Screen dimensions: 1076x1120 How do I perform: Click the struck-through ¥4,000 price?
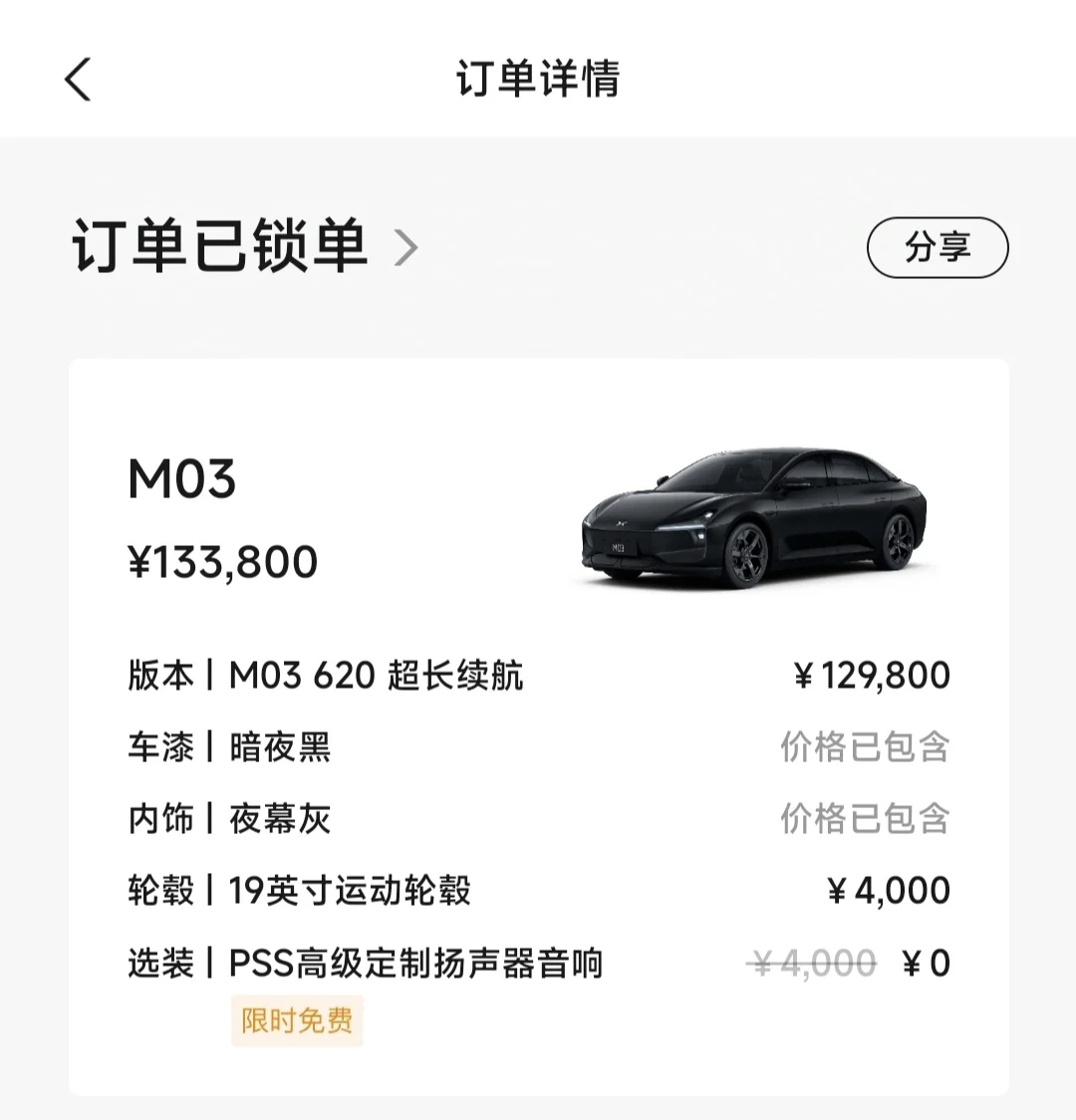[812, 964]
